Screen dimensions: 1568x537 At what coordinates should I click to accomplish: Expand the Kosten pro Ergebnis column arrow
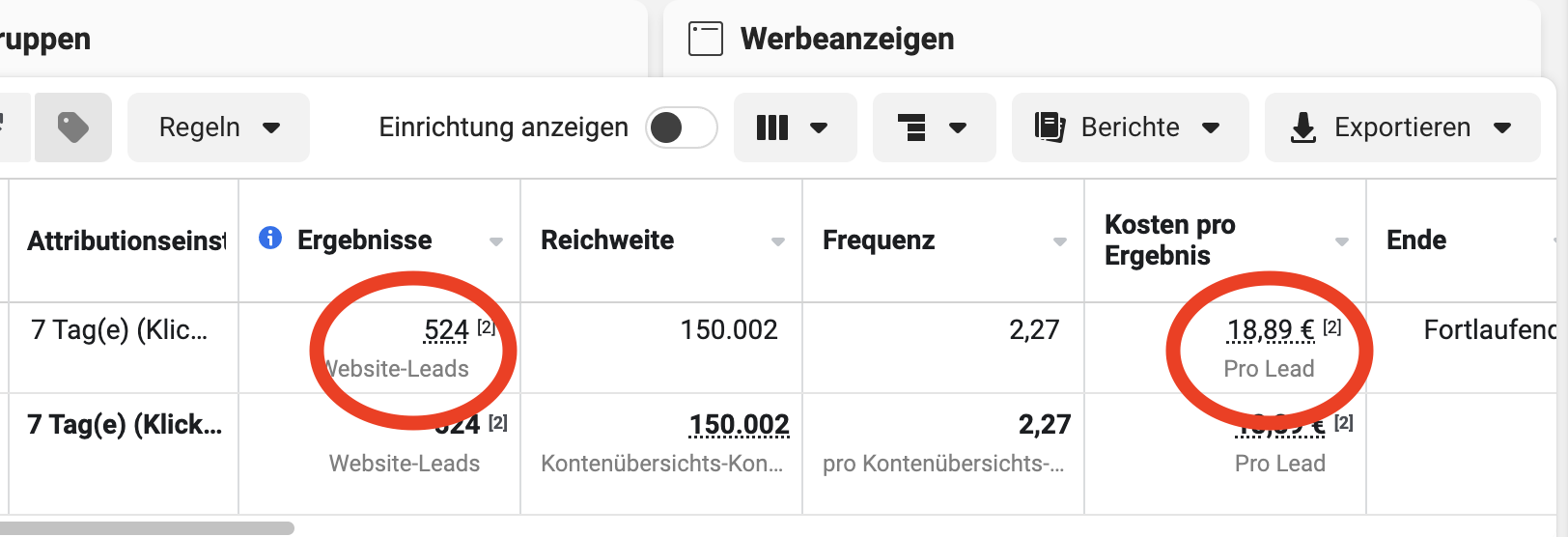coord(1342,241)
